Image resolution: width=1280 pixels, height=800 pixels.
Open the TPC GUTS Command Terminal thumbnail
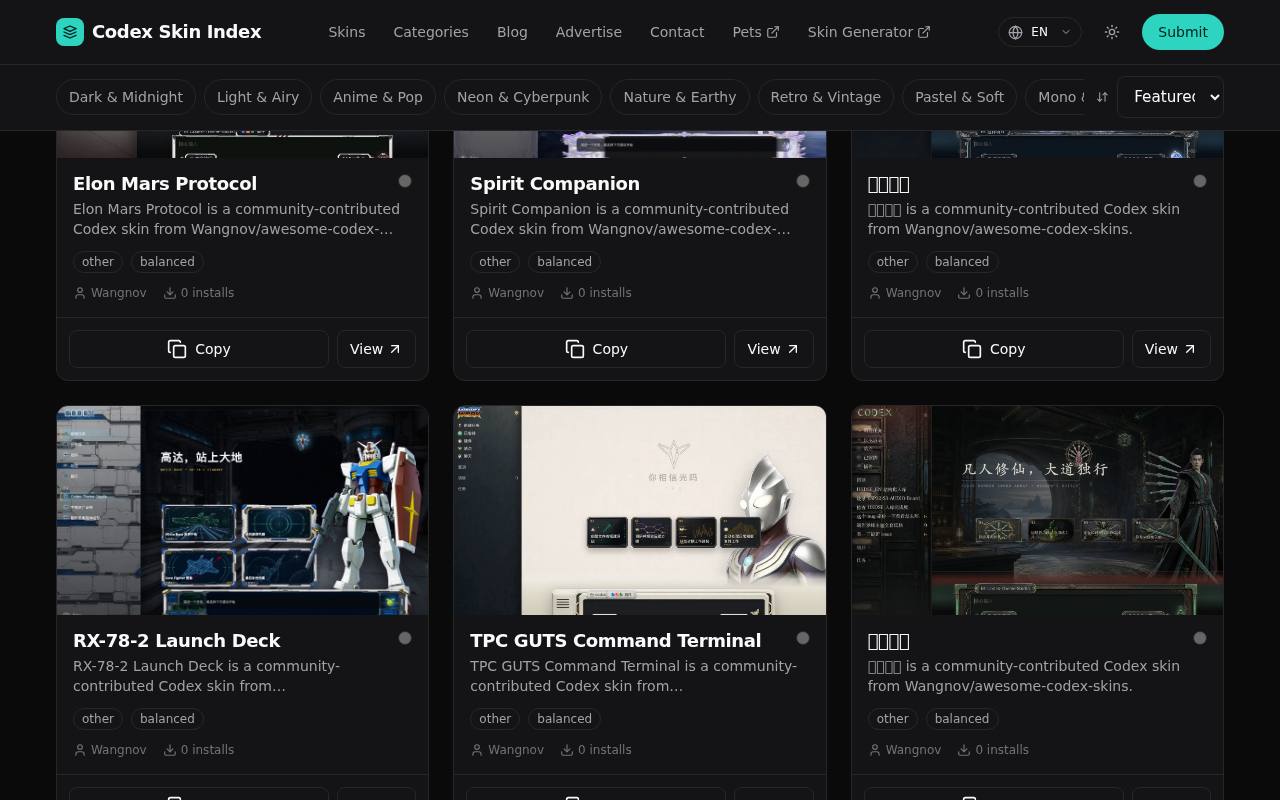click(640, 510)
